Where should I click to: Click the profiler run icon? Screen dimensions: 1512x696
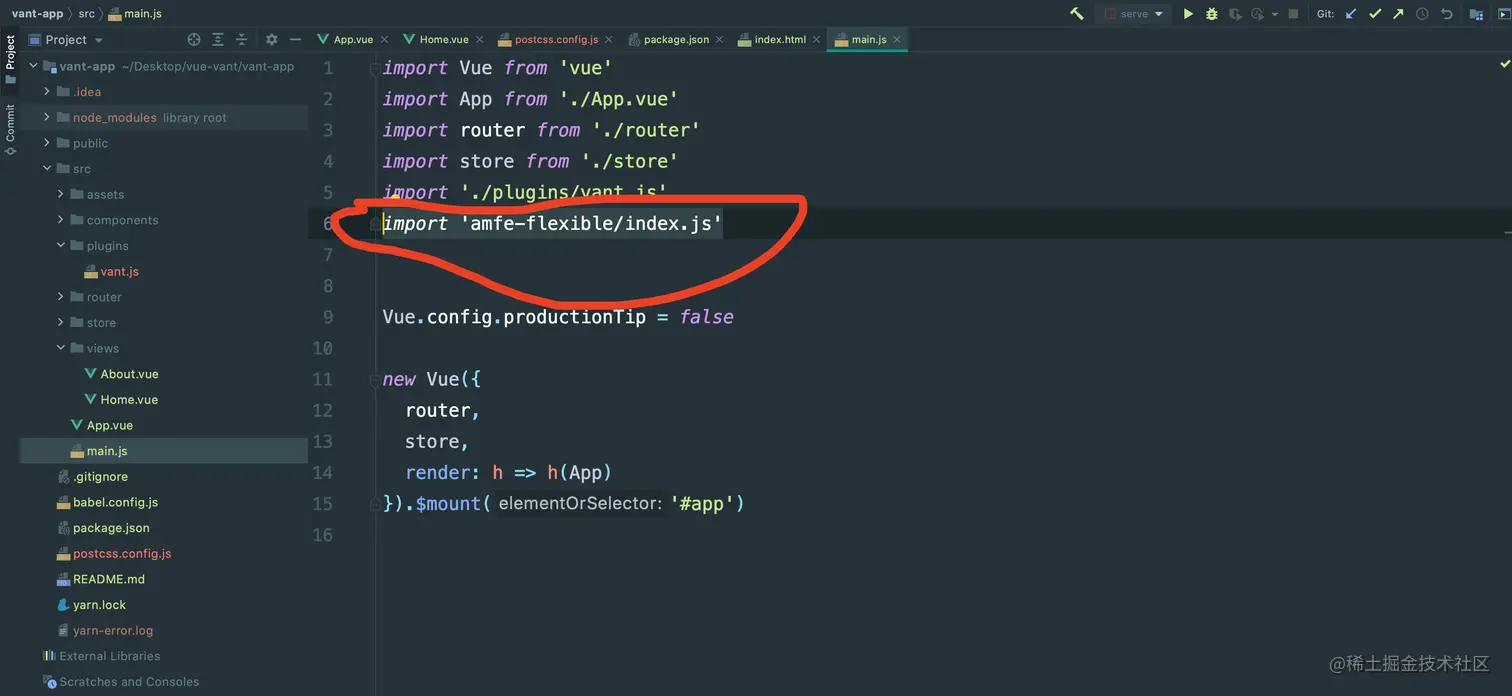(1258, 14)
